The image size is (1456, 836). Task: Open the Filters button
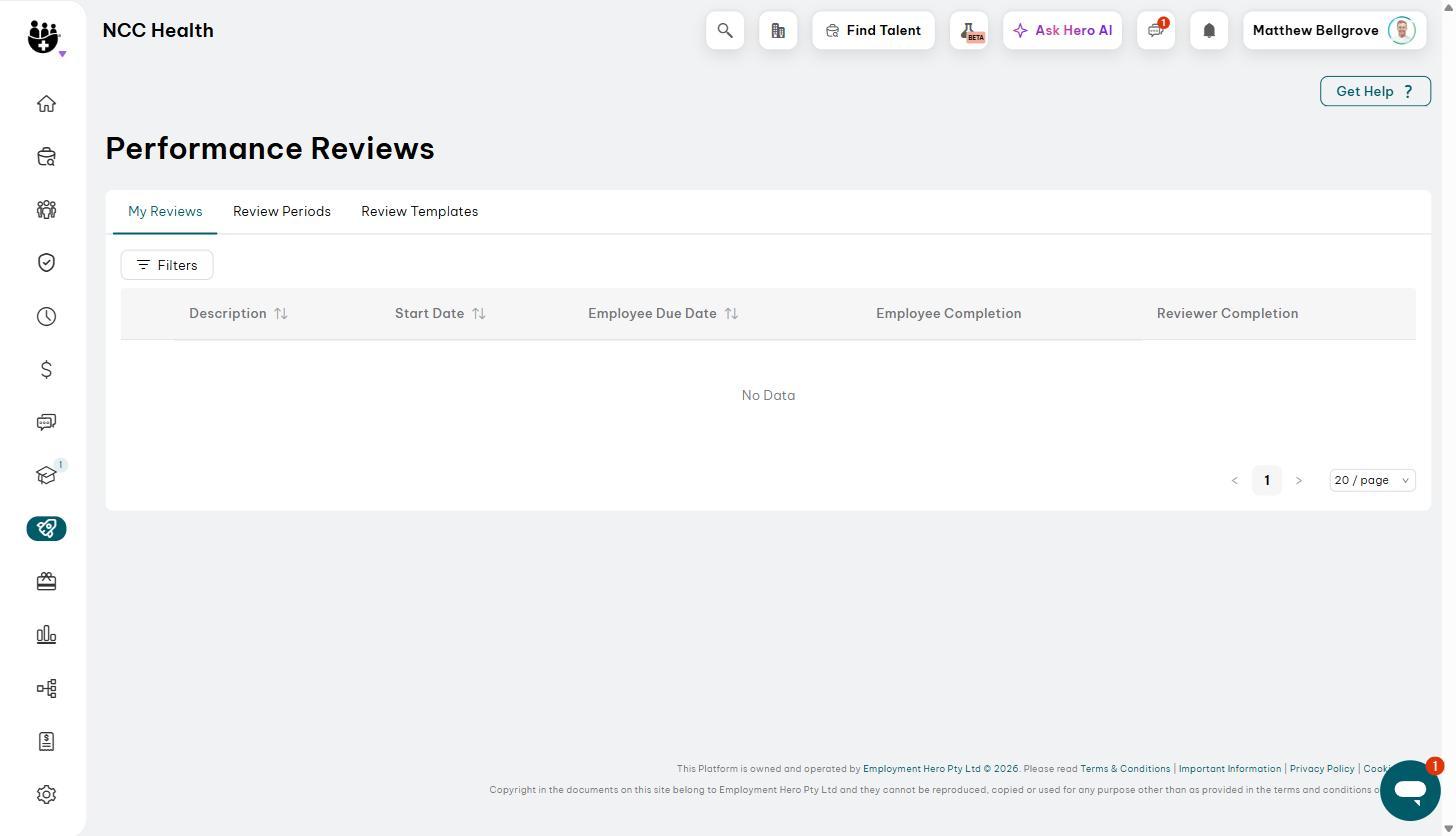167,265
